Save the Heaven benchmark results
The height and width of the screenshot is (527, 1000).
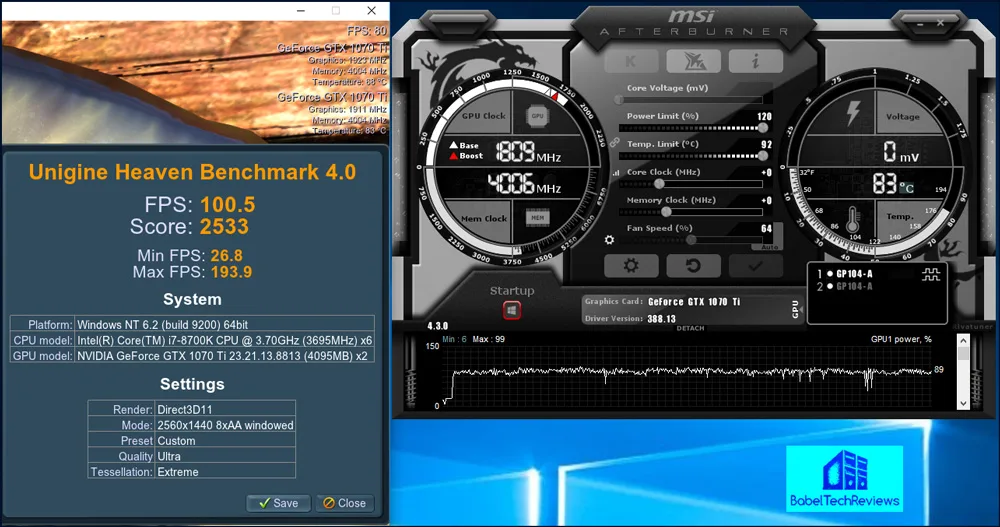coord(279,503)
